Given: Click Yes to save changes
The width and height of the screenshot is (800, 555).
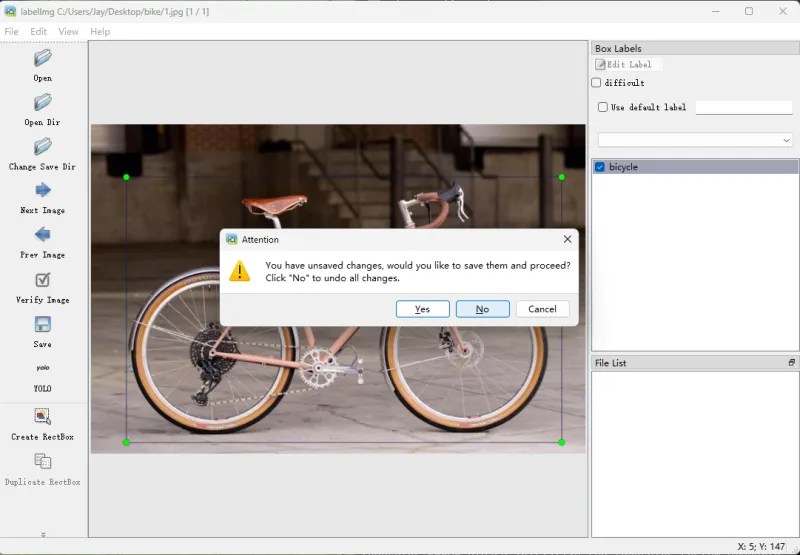Looking at the screenshot, I should (422, 309).
